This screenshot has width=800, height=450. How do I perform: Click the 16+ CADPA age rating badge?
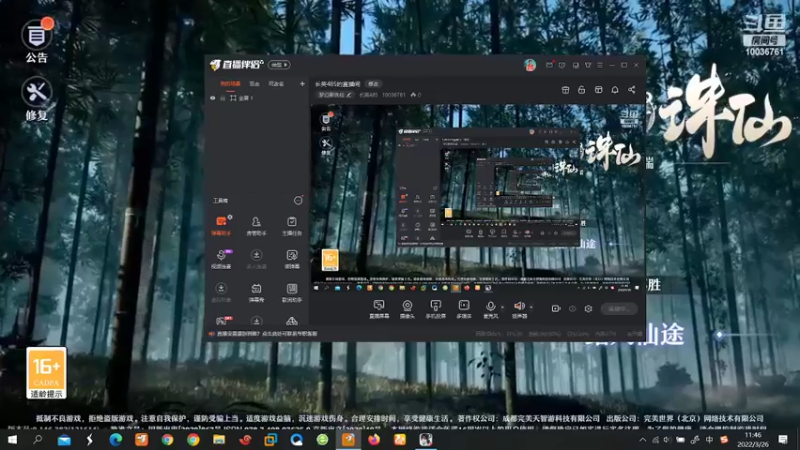point(46,373)
